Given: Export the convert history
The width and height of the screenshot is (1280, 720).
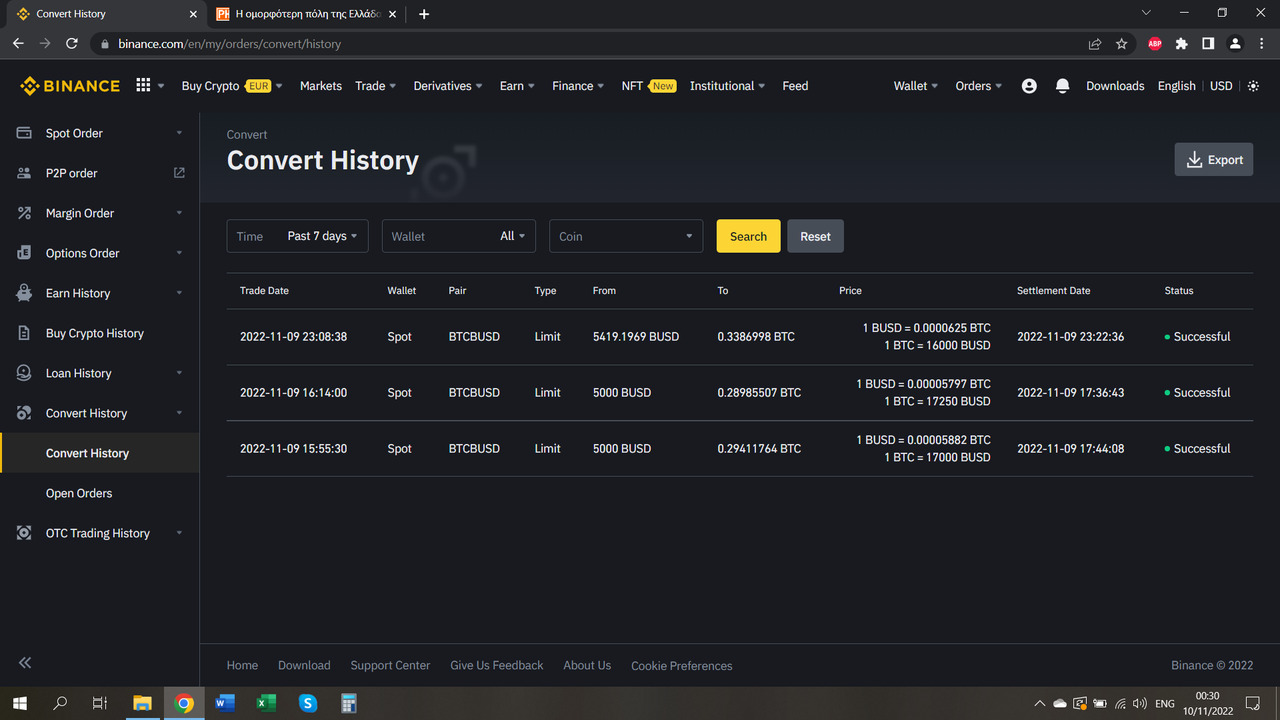Looking at the screenshot, I should click(x=1214, y=160).
